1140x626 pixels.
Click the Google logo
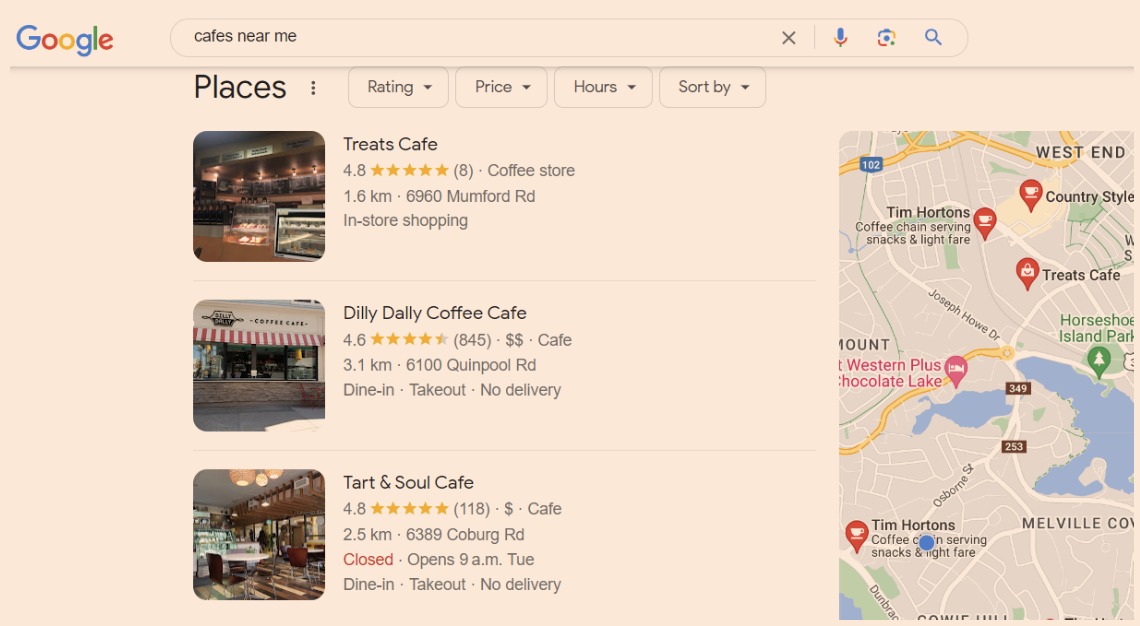pyautogui.click(x=65, y=39)
